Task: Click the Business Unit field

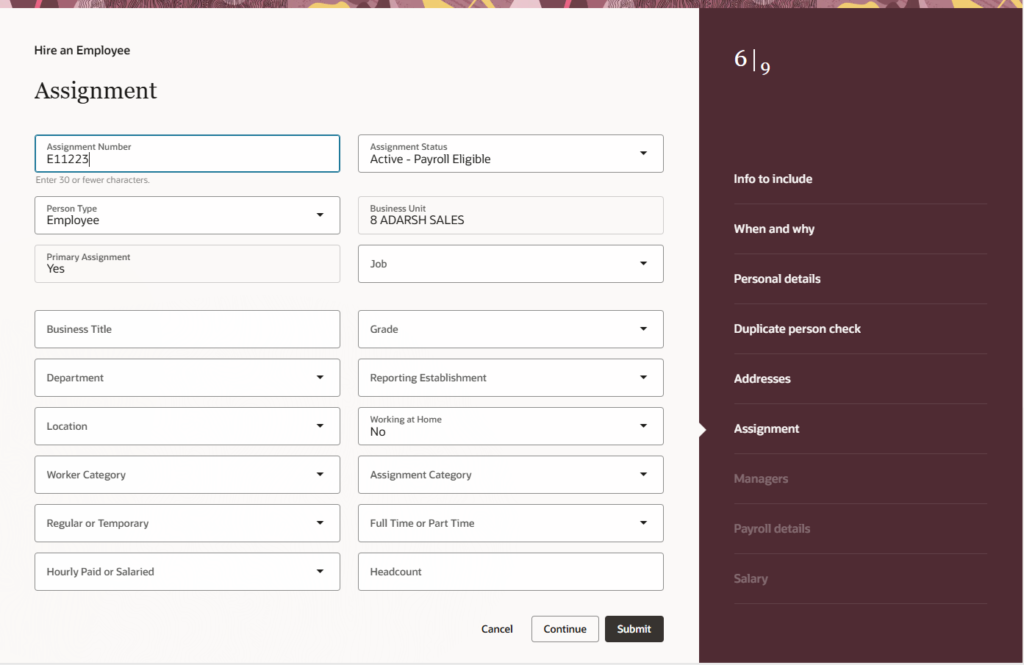Action: point(511,215)
